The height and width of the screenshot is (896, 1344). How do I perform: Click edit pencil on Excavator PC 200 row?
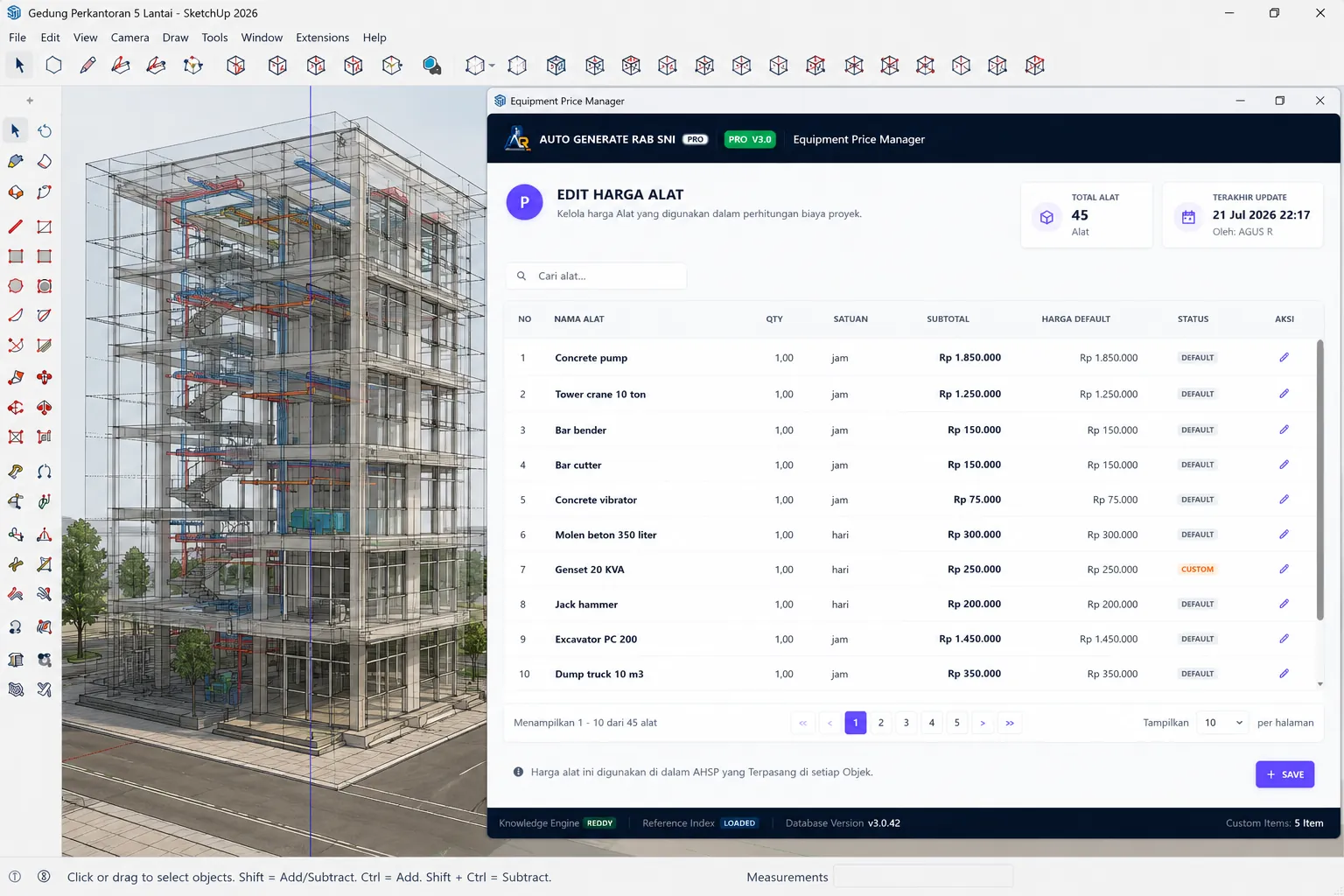[x=1284, y=639]
